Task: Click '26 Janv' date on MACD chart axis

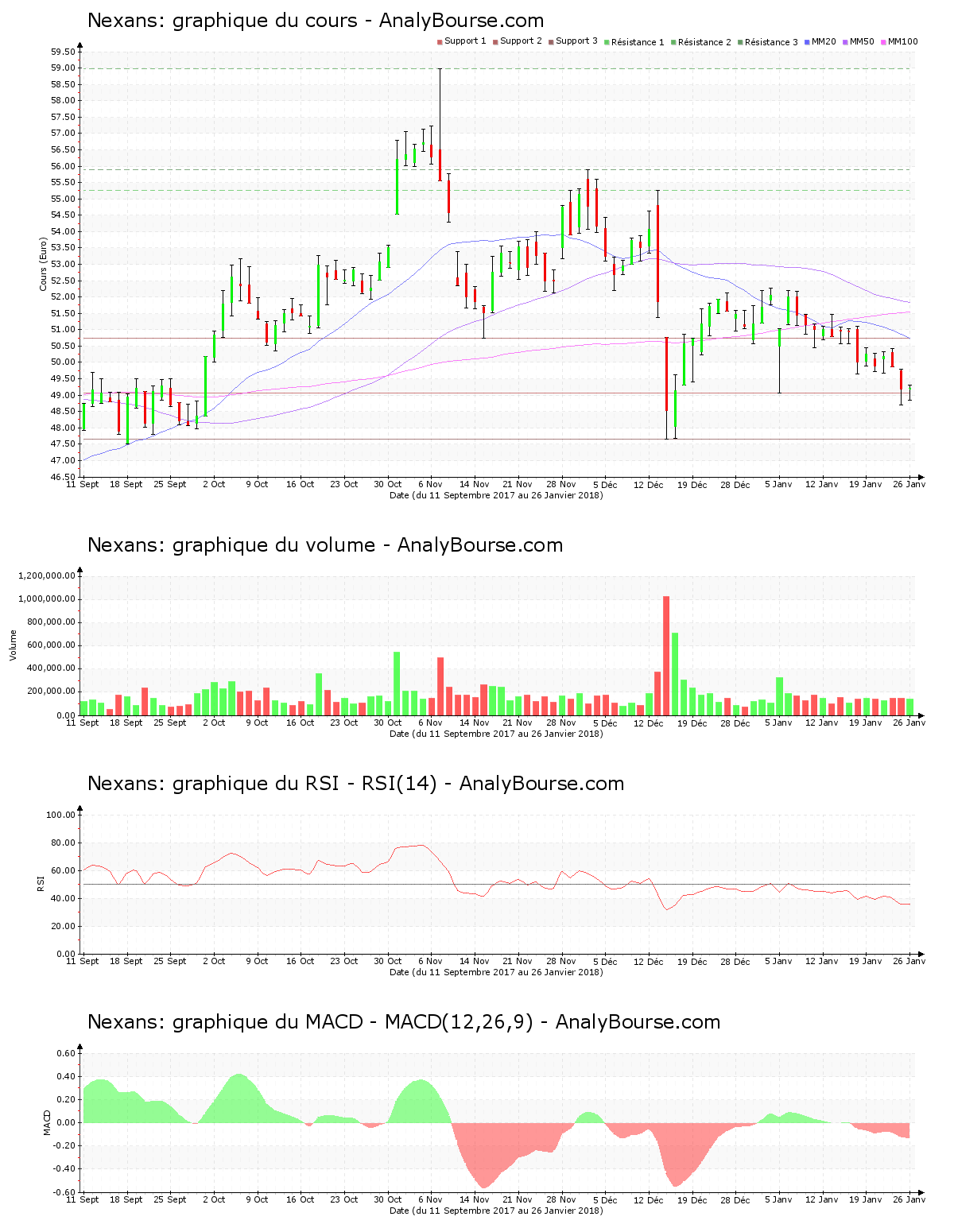Action: point(909,1199)
